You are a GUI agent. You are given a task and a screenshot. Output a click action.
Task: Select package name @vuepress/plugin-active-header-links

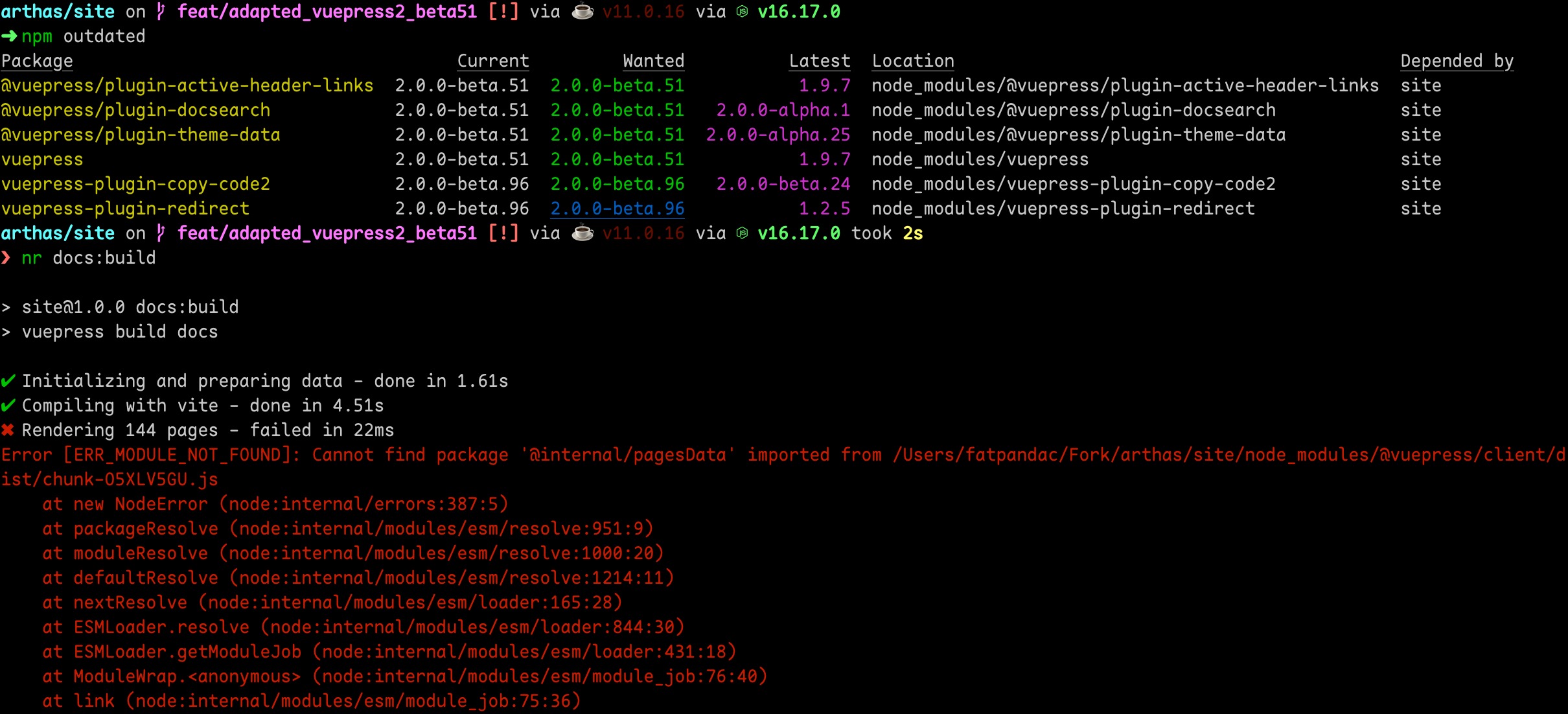[x=187, y=86]
